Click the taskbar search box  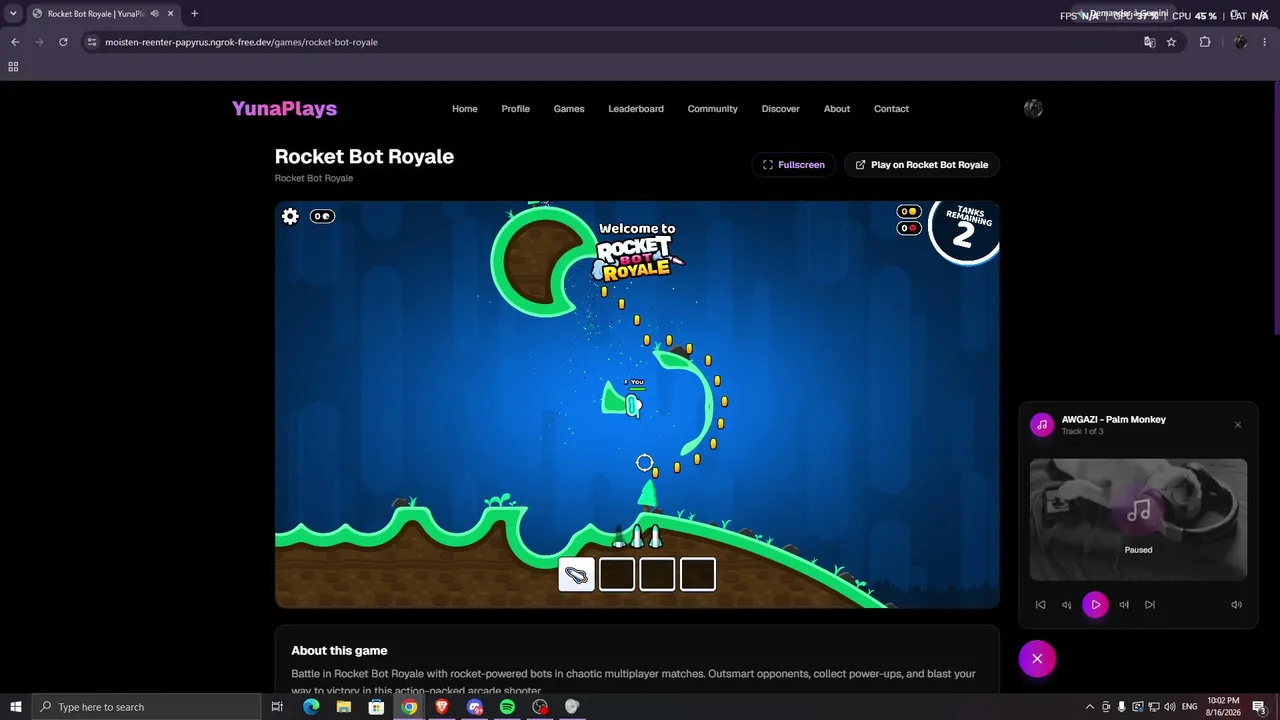147,707
